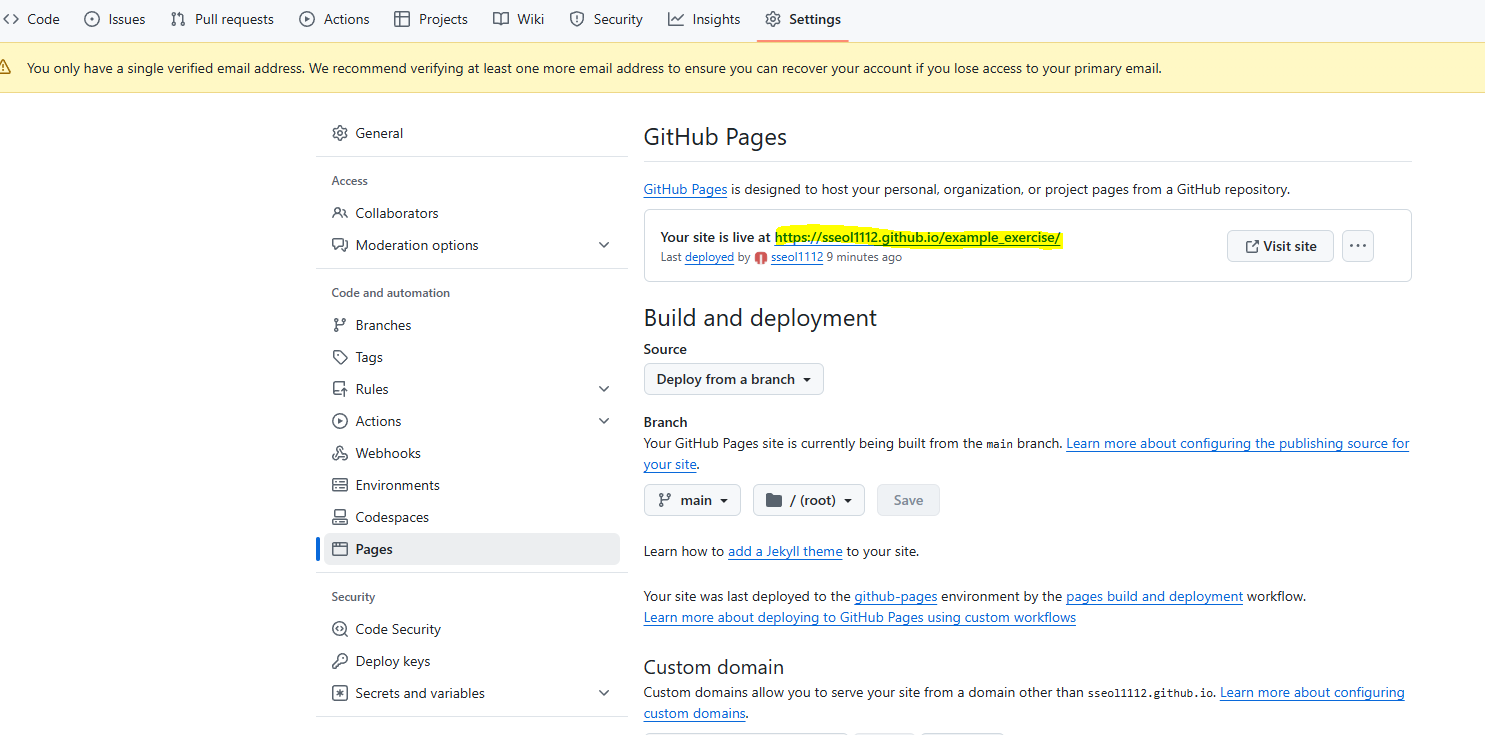Open the Actions tab in top navigation
Screen dimensions: 1485x735
pos(334,19)
